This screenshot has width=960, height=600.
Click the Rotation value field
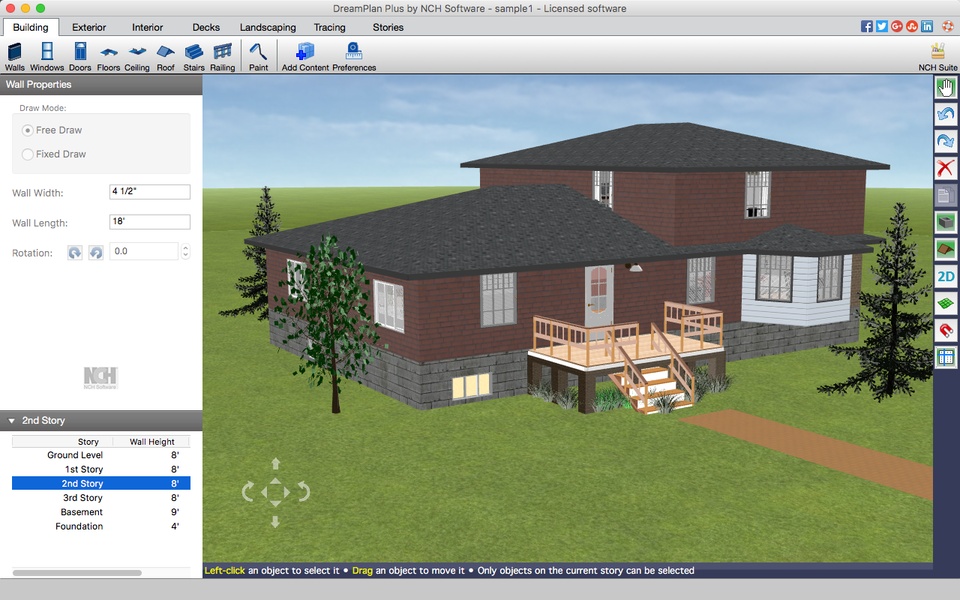click(x=144, y=252)
